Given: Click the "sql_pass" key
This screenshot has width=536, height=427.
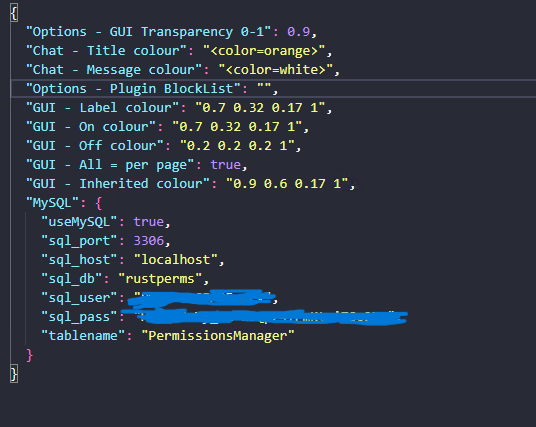Looking at the screenshot, I should coord(80,317).
